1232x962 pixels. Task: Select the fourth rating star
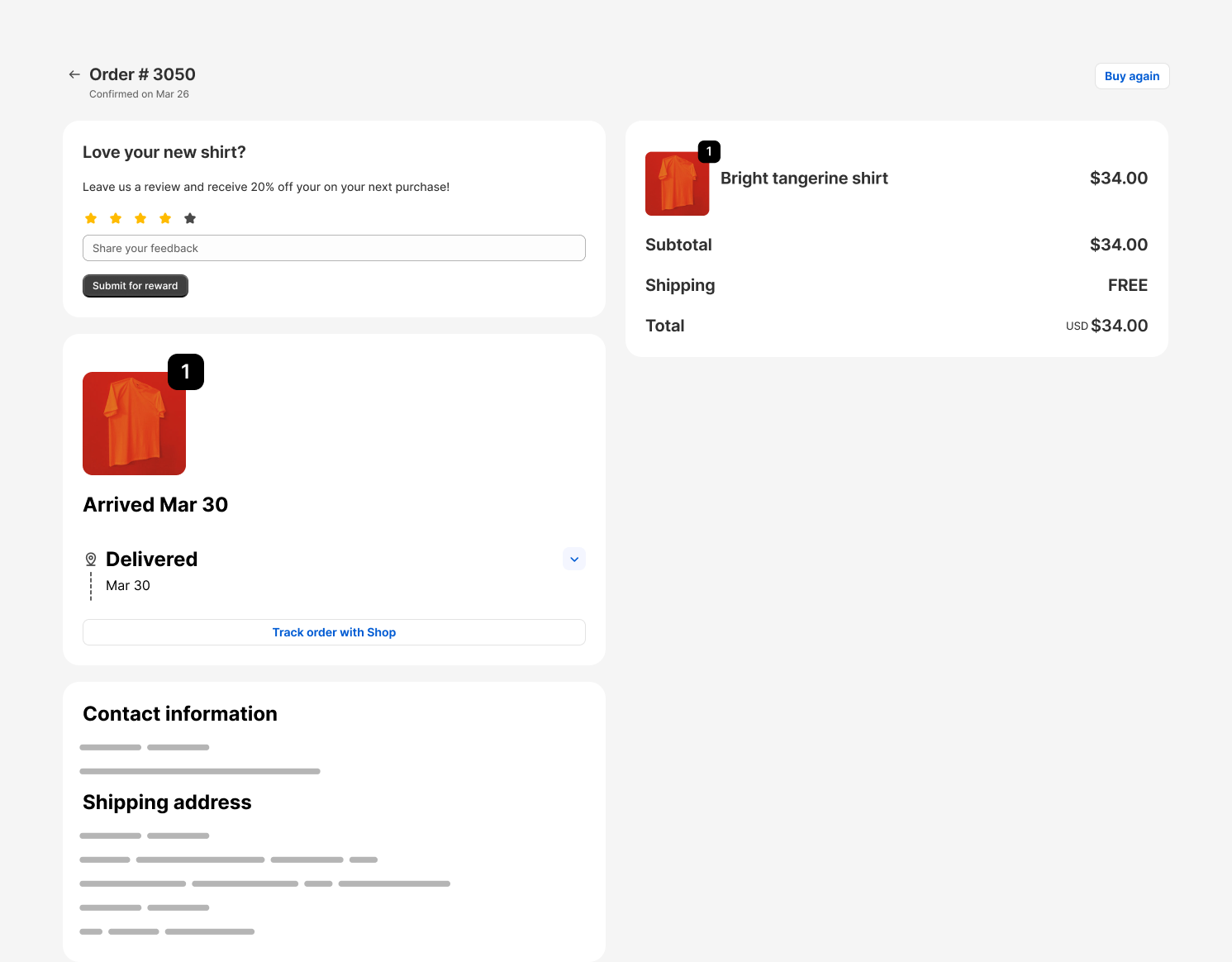(165, 218)
